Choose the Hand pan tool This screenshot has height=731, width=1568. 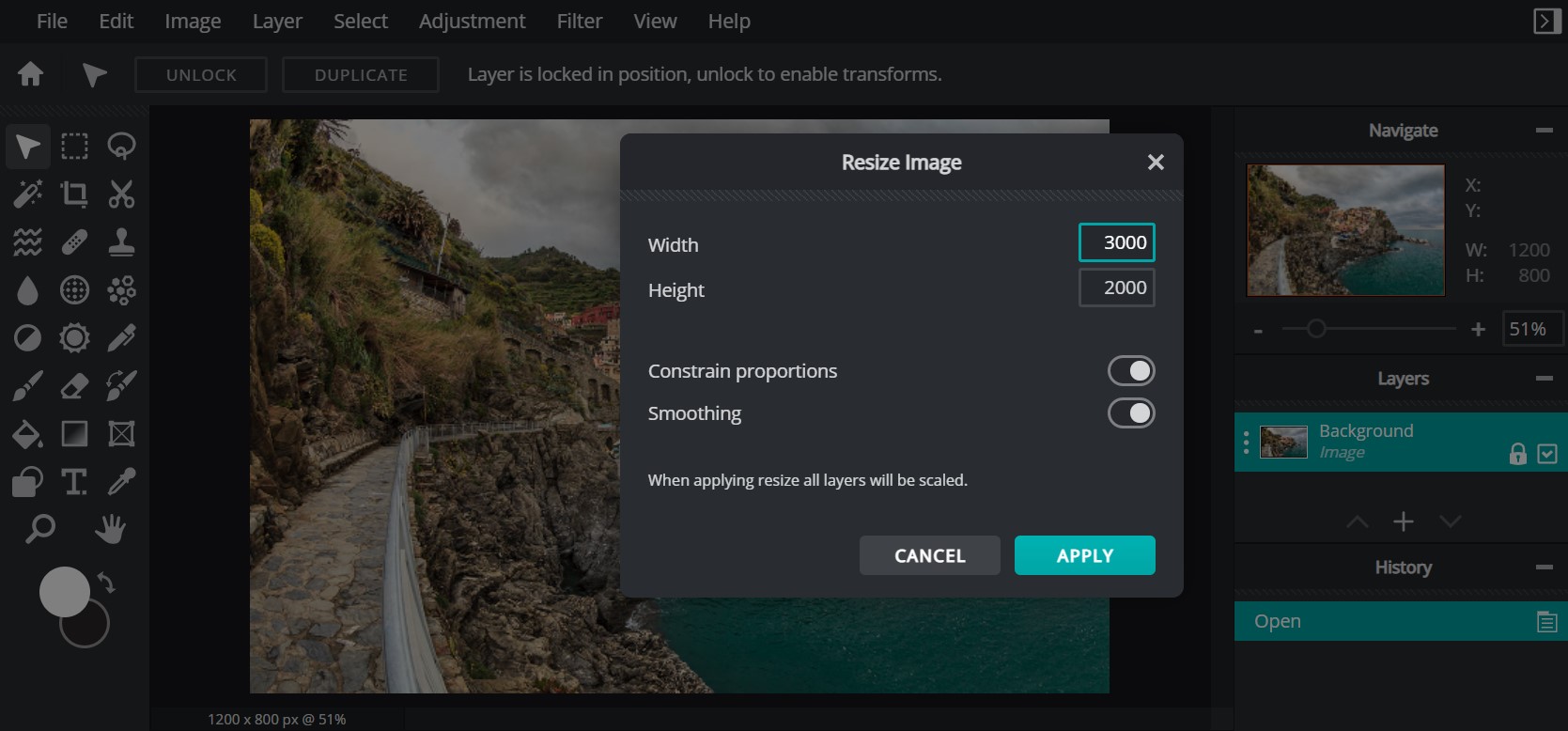[x=111, y=529]
